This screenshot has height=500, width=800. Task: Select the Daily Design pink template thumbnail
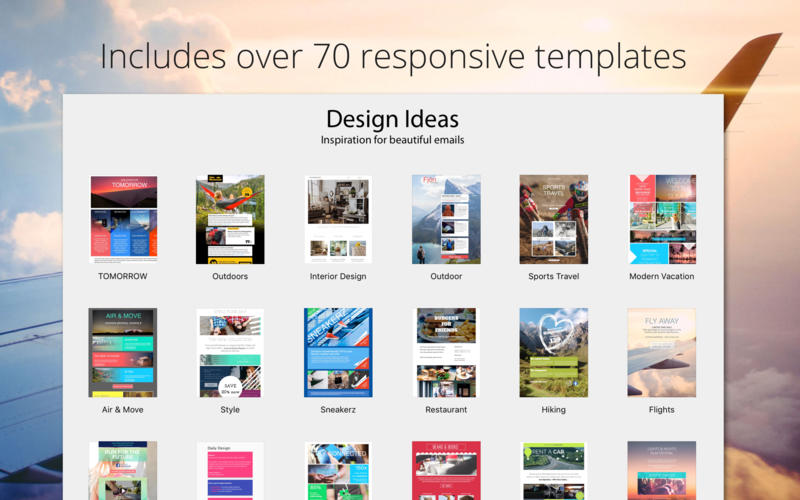[x=230, y=470]
